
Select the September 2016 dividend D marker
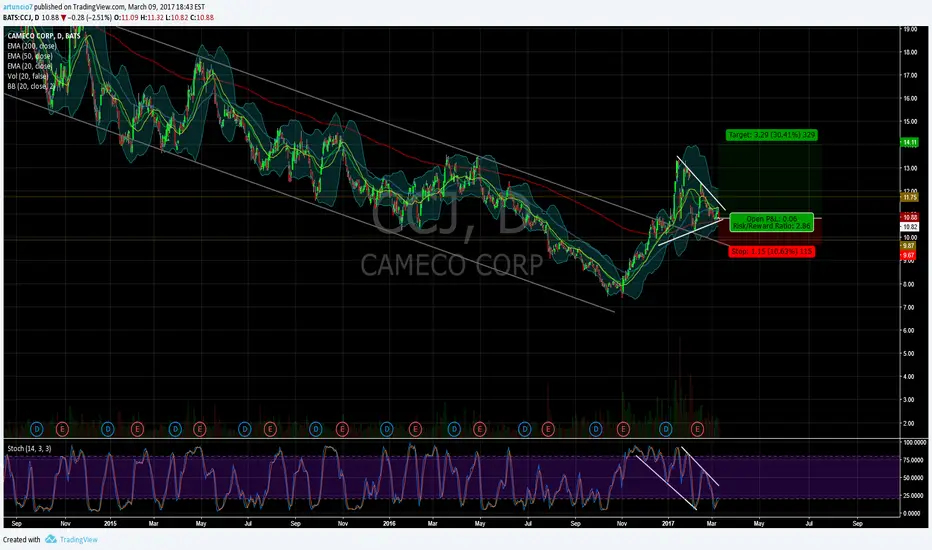[596, 429]
